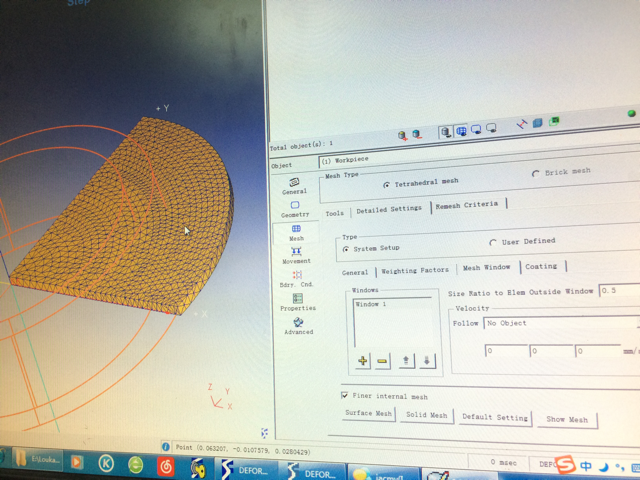Click the red and blue measure icon
The width and height of the screenshot is (640, 480).
click(x=522, y=124)
